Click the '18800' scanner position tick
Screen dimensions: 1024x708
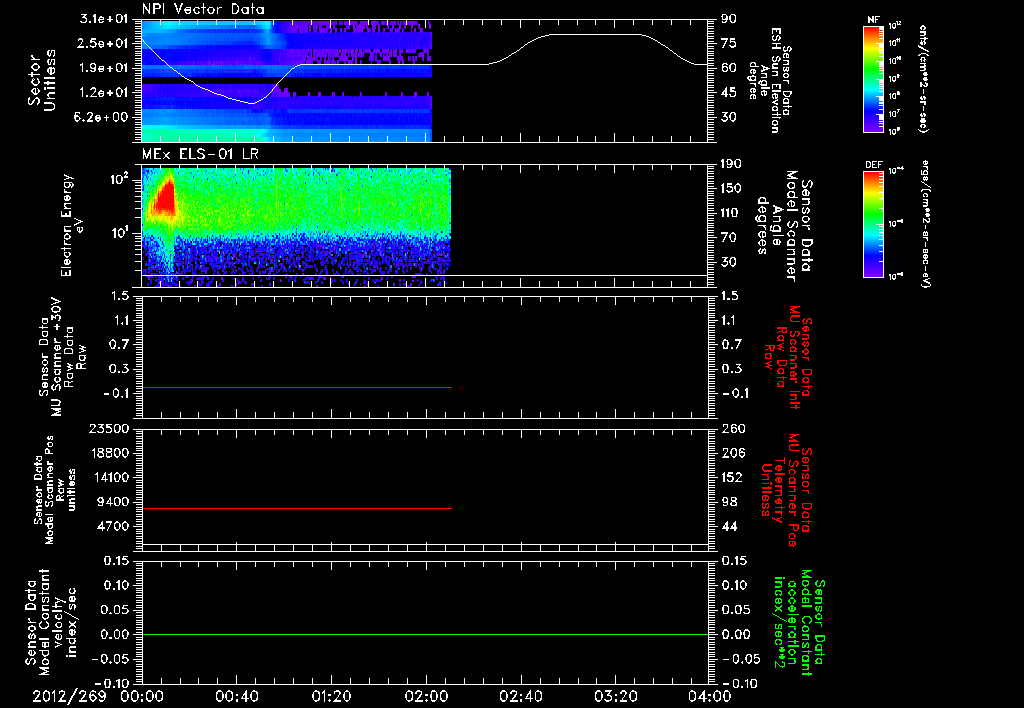109,453
